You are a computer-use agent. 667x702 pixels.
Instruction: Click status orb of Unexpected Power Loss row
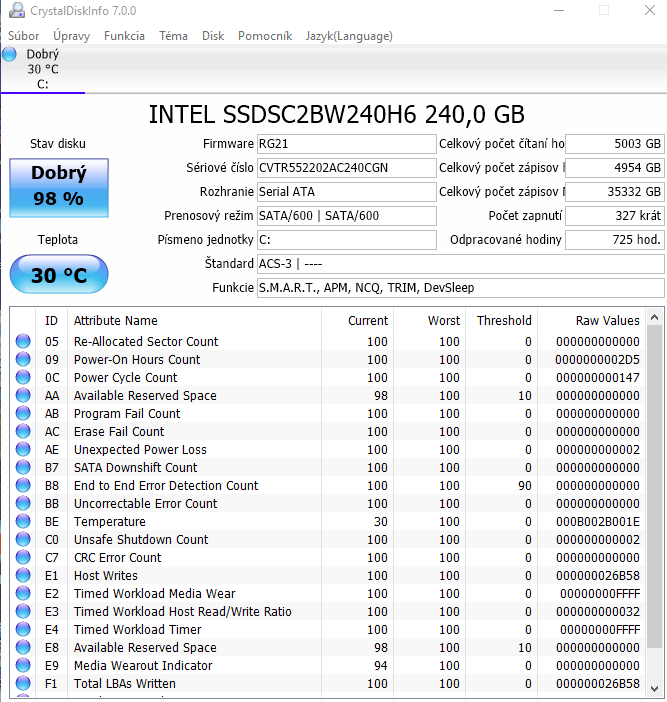click(x=23, y=449)
